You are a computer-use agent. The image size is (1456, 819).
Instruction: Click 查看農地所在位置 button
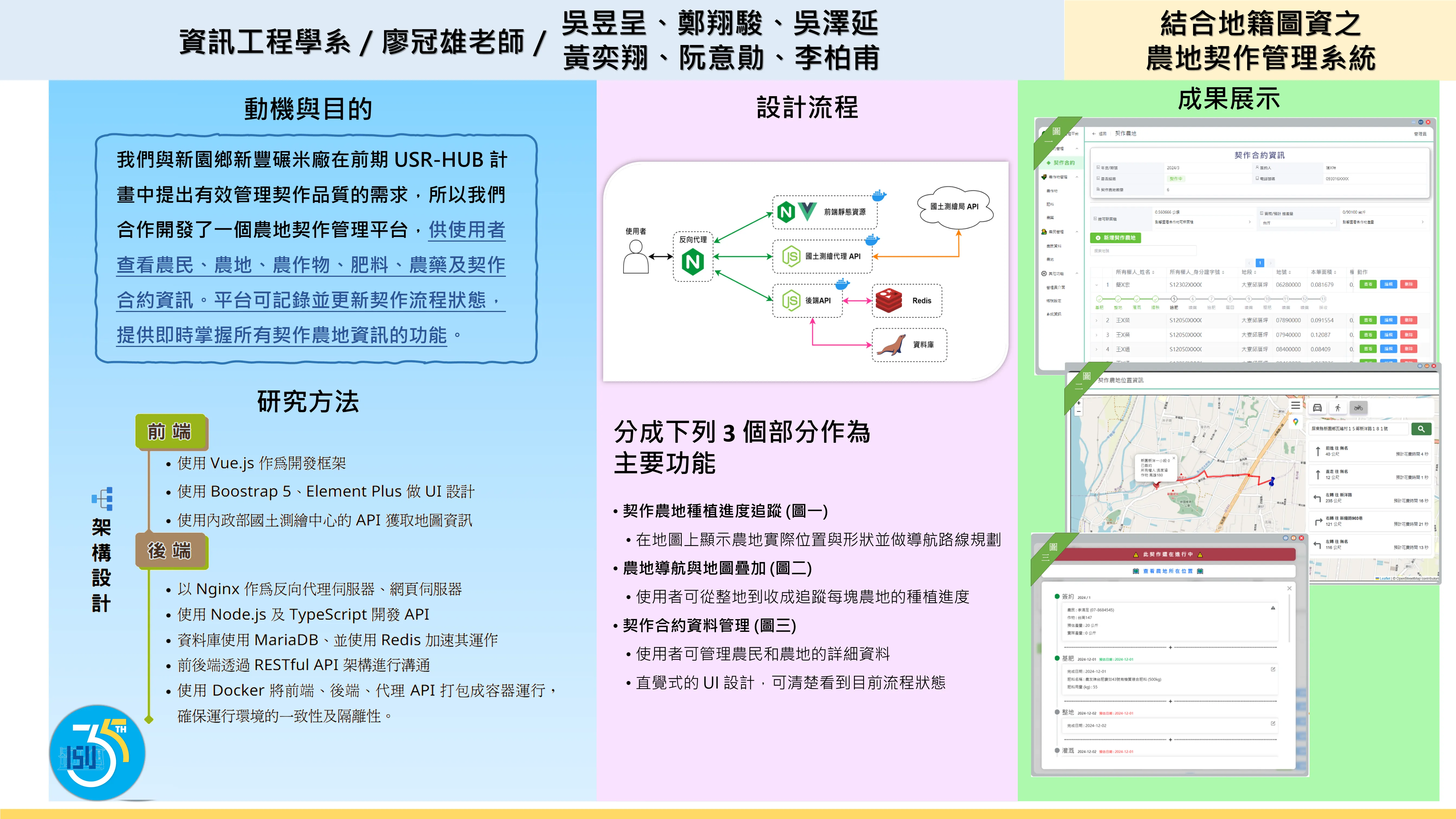click(1168, 571)
